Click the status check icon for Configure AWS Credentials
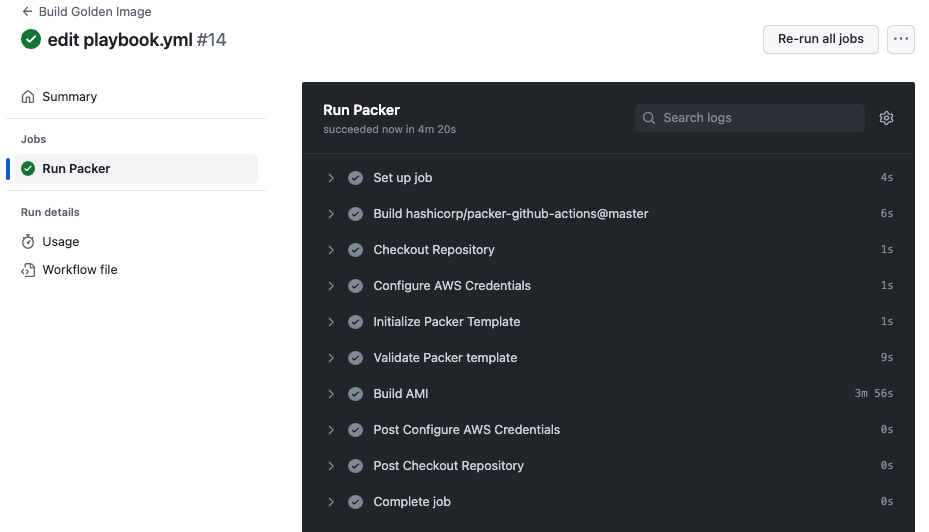Screen dimensions: 929x532 (355, 286)
